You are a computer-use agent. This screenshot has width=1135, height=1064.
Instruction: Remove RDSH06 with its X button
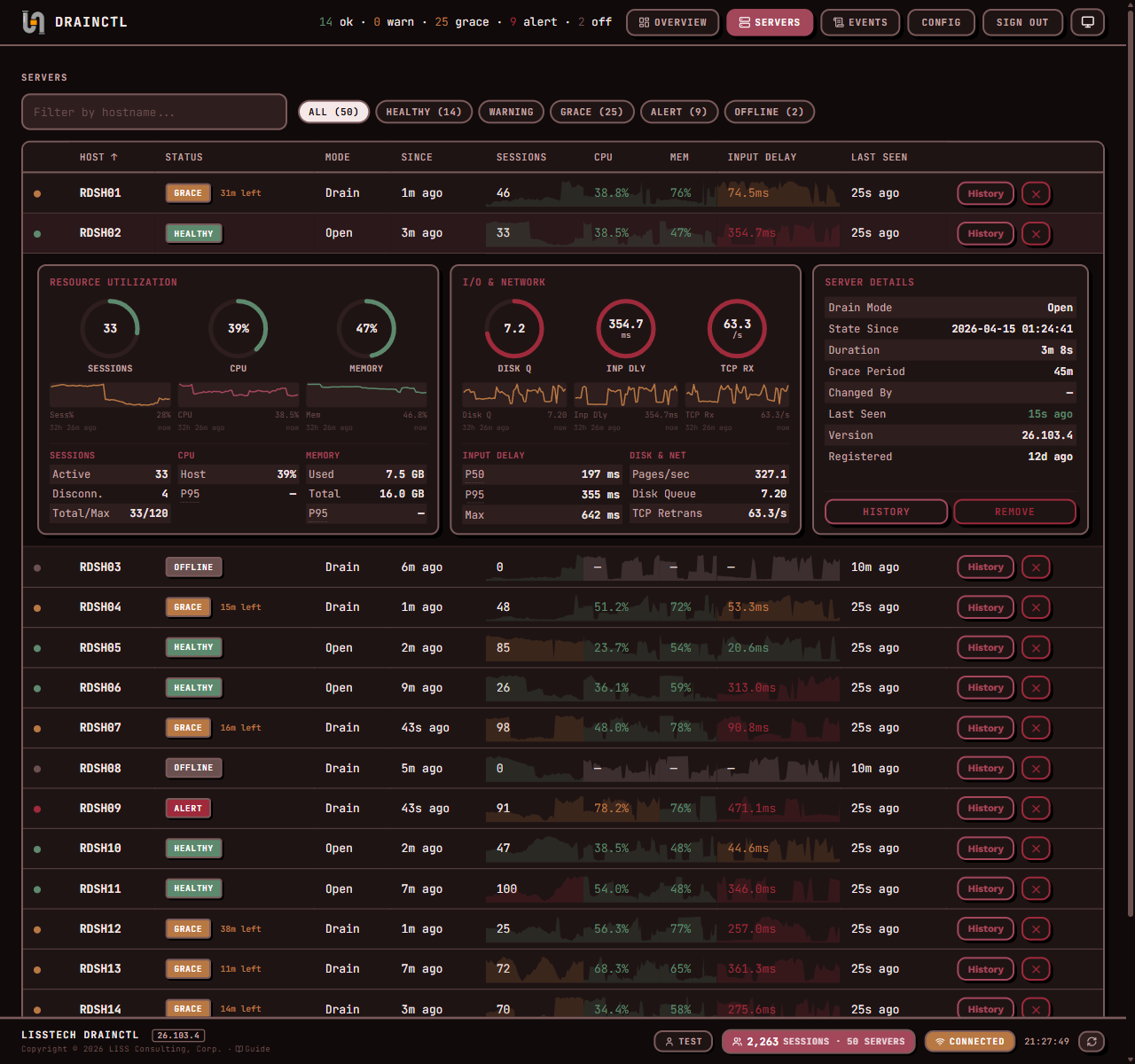click(1036, 687)
